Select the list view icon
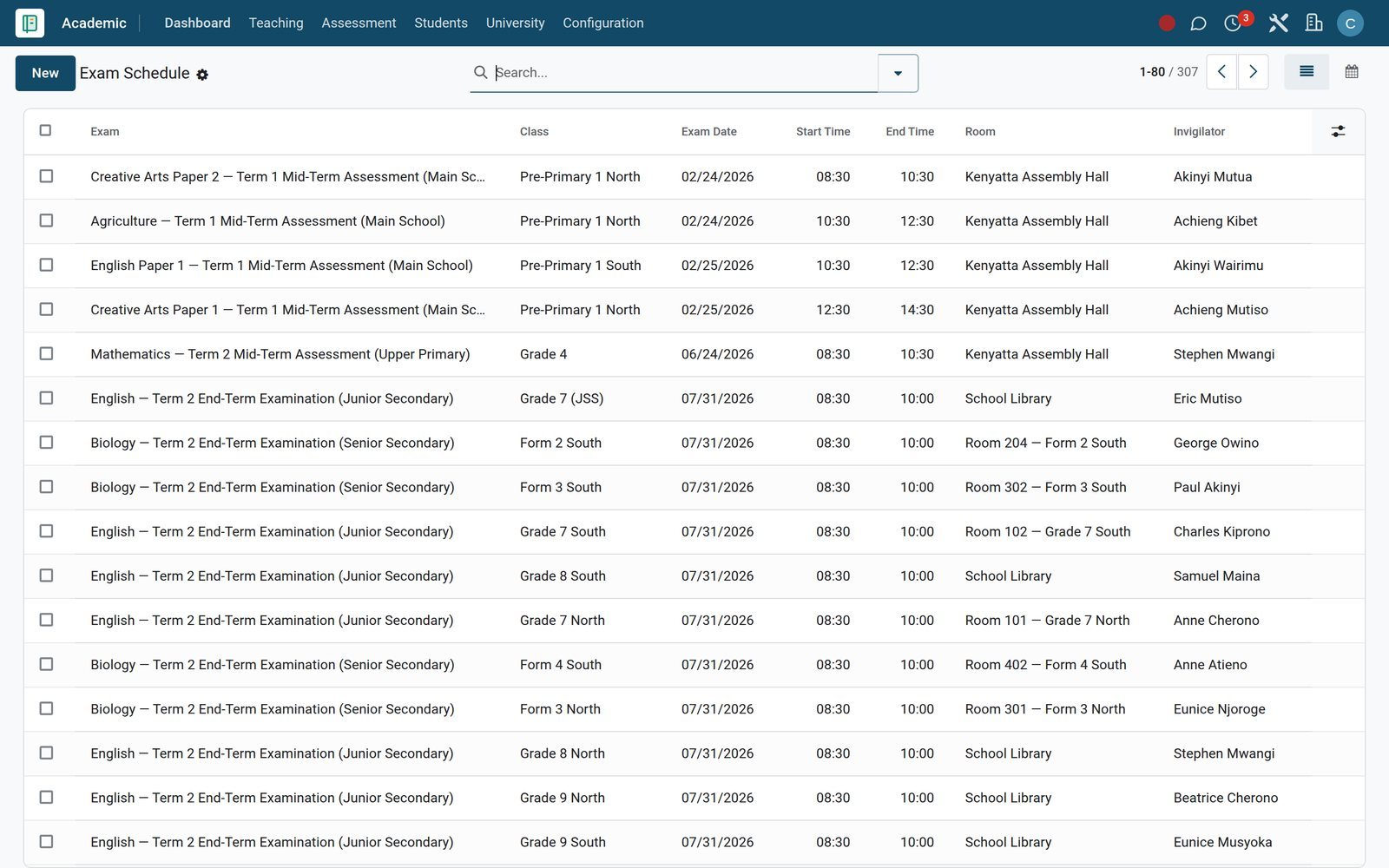Screen dimensions: 1389x868 tap(1307, 72)
